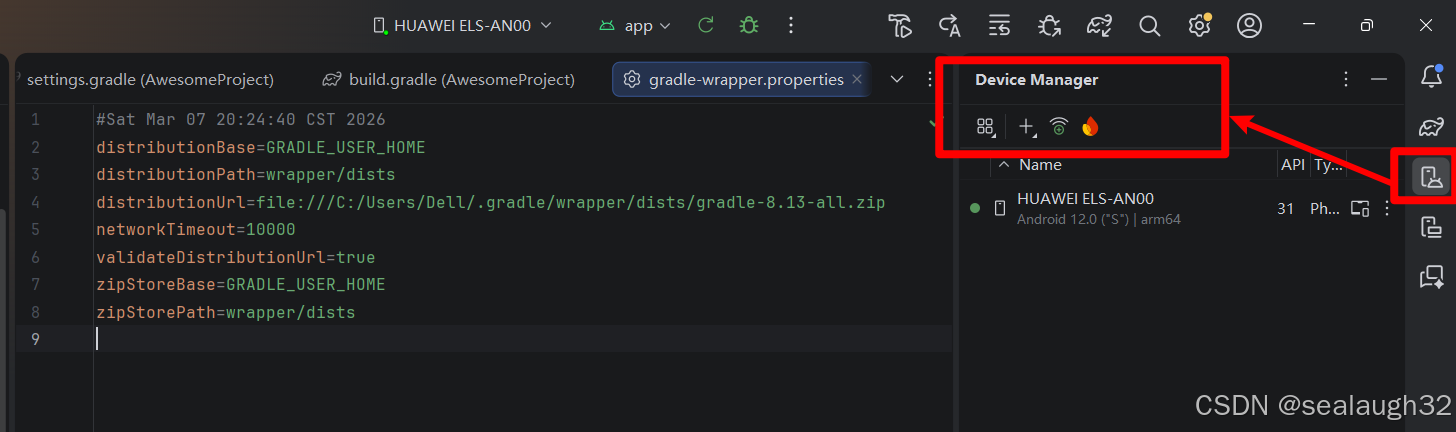The width and height of the screenshot is (1456, 432).
Task: Open editor tab options three-dot menu
Action: [x=930, y=79]
